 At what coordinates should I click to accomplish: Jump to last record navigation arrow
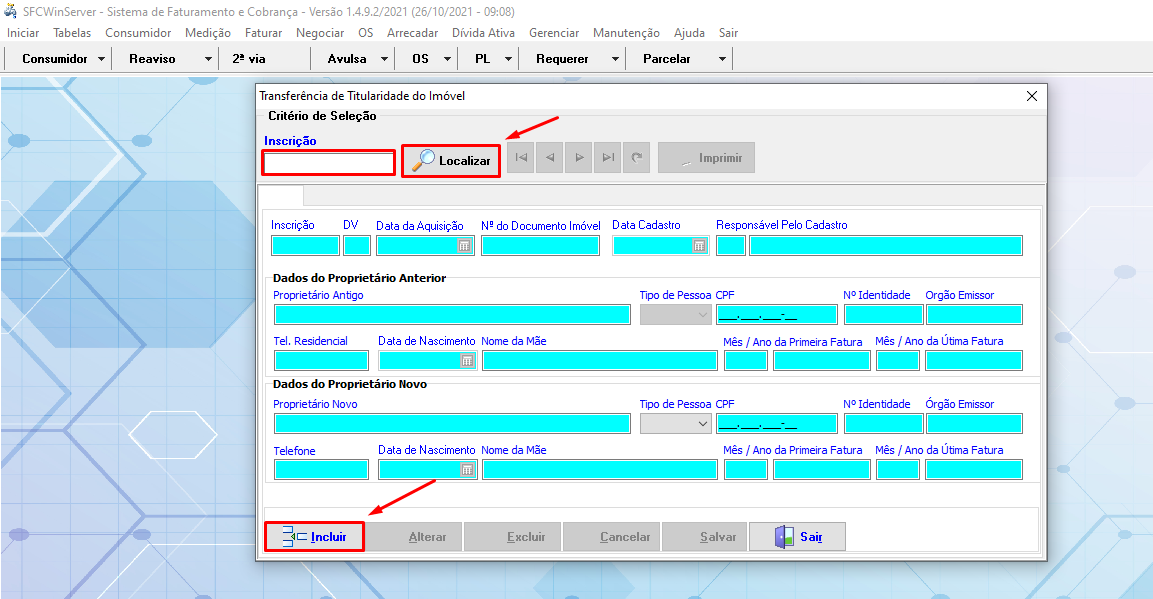tap(607, 158)
